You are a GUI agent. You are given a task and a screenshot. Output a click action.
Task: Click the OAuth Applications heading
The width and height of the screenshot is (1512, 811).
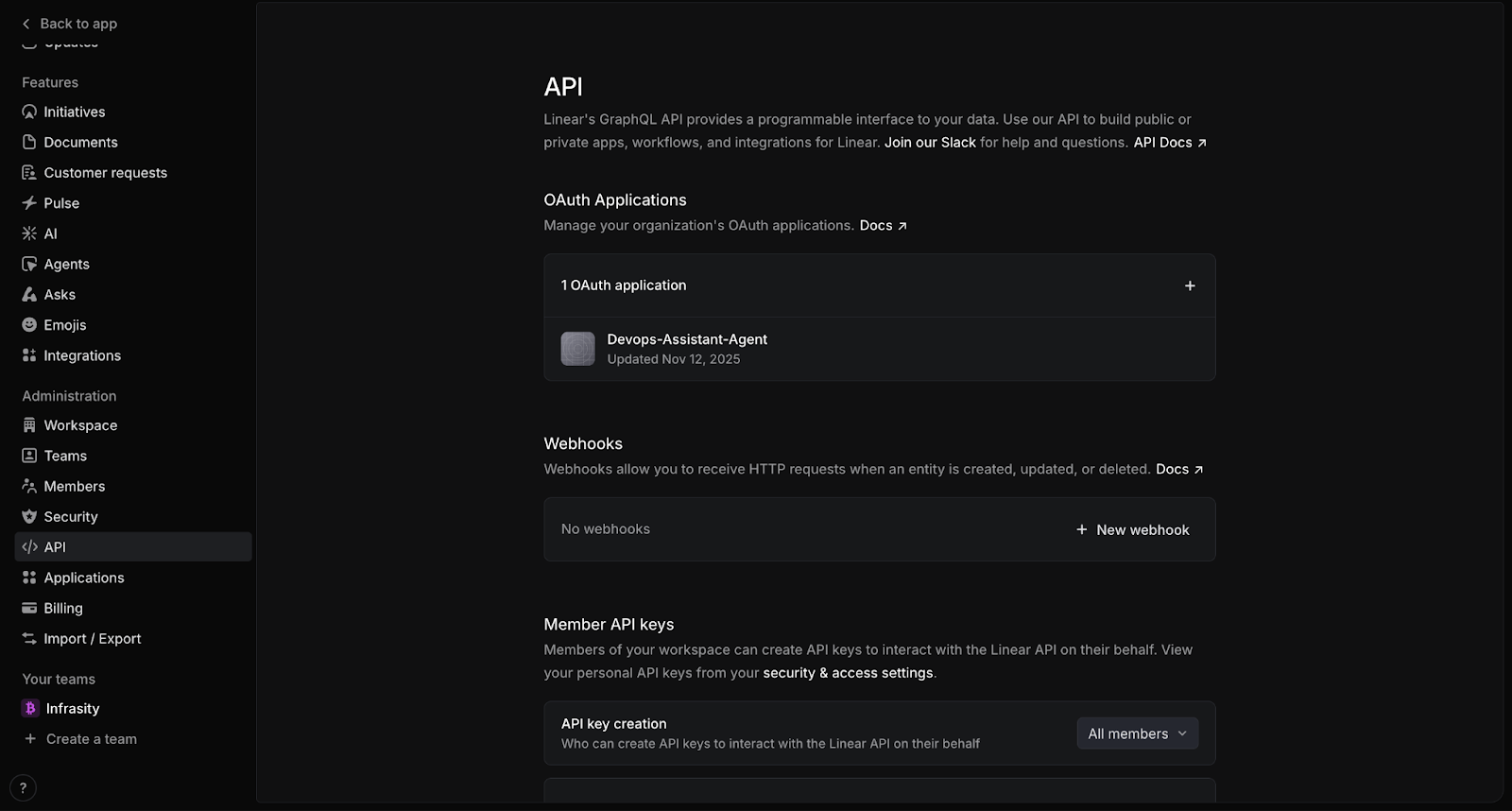[615, 199]
